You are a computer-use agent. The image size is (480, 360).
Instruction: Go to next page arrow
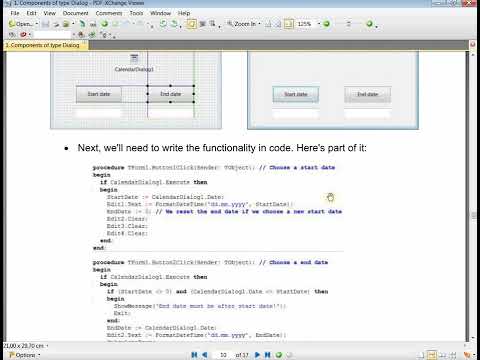pyautogui.click(x=257, y=355)
